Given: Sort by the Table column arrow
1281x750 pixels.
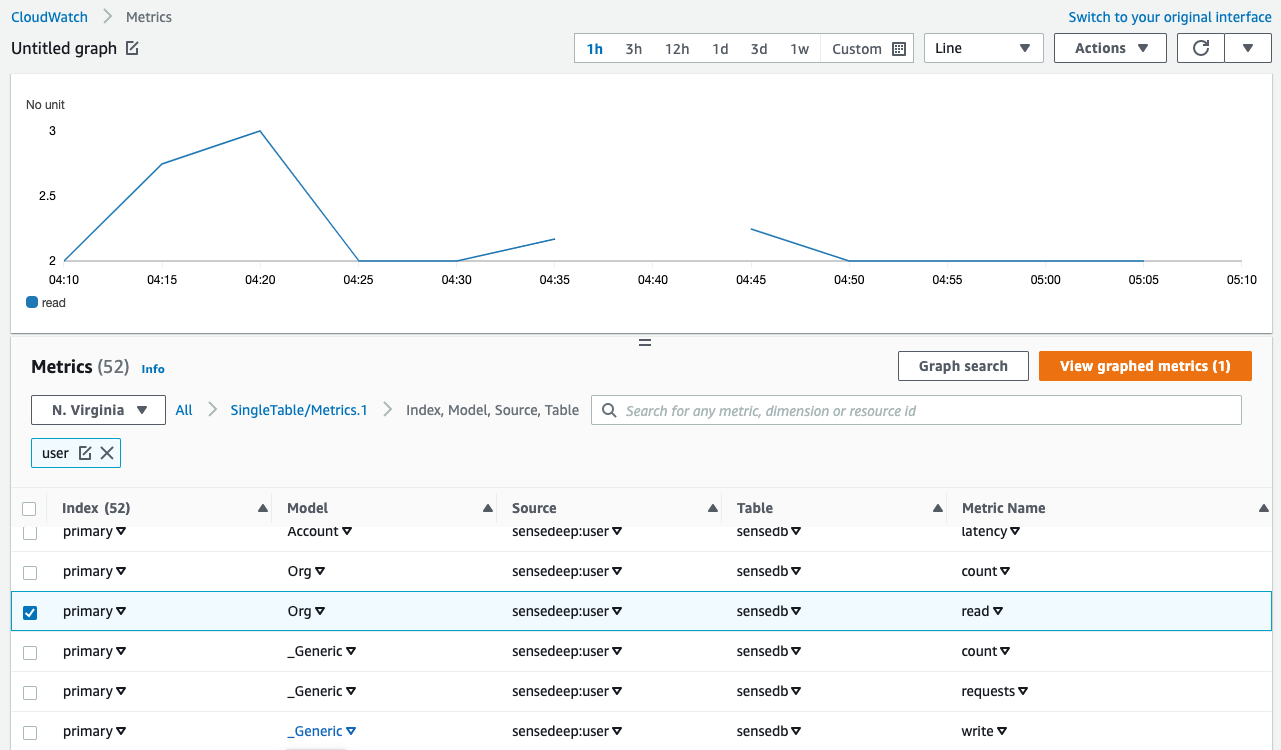Looking at the screenshot, I should point(938,508).
